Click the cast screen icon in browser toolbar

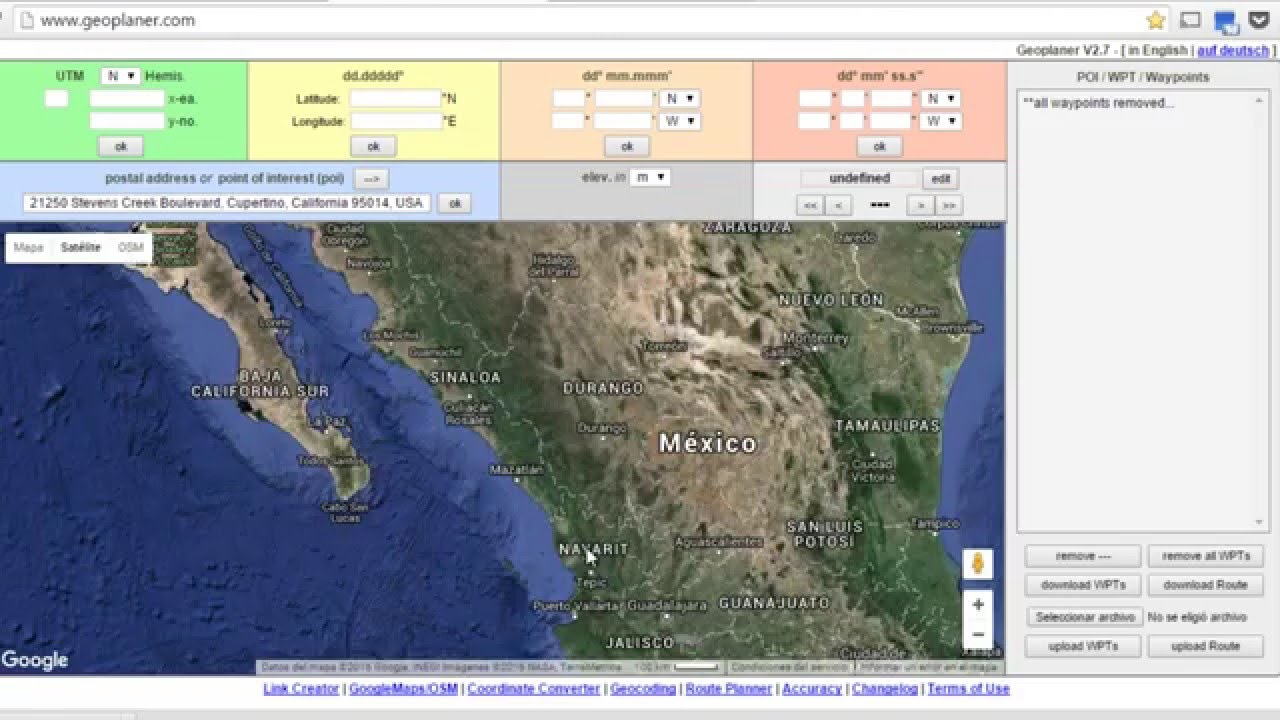click(1190, 20)
